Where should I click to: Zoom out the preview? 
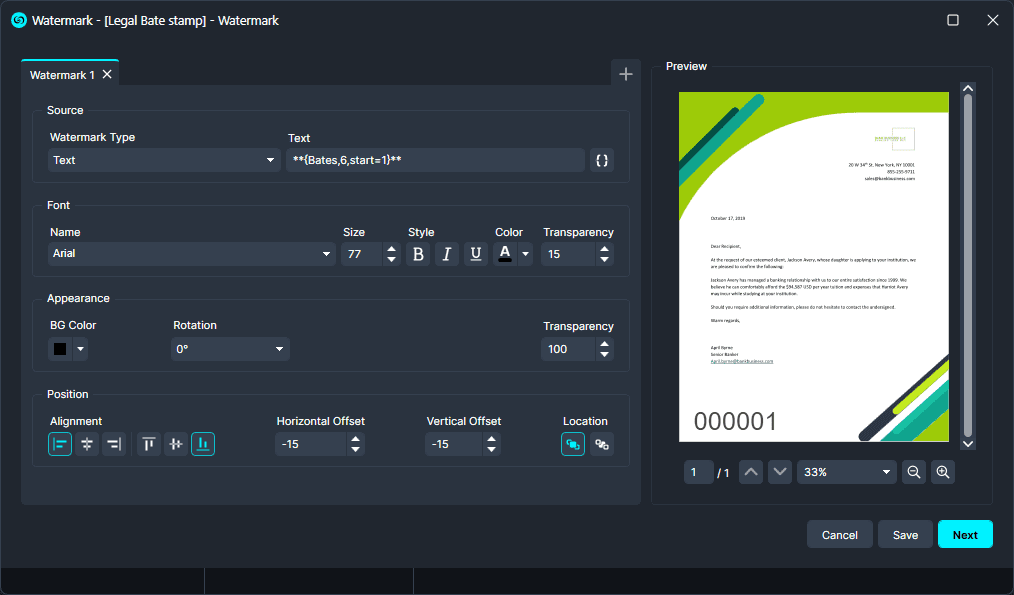coord(913,472)
